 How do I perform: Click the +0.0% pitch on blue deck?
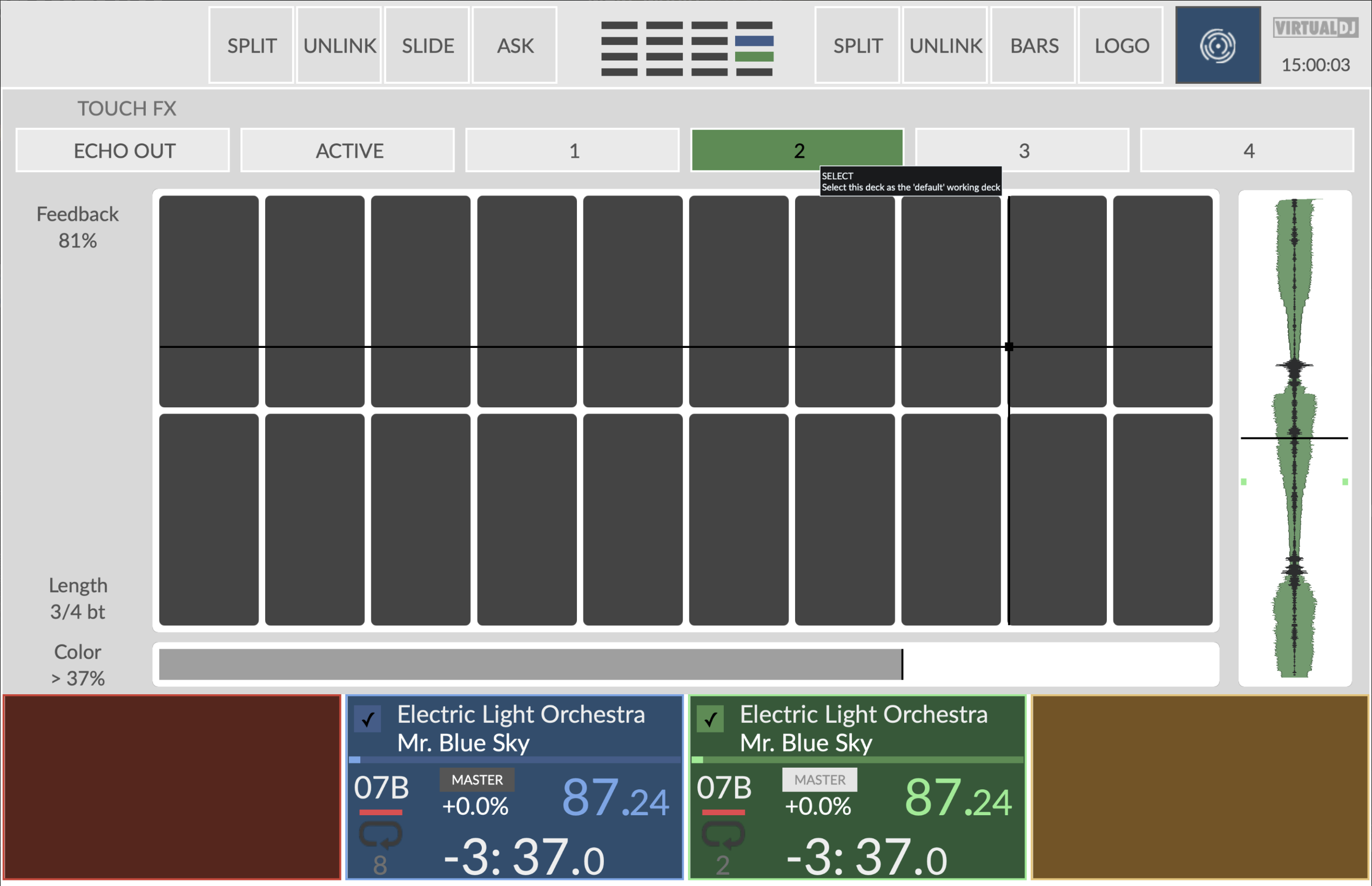[475, 807]
